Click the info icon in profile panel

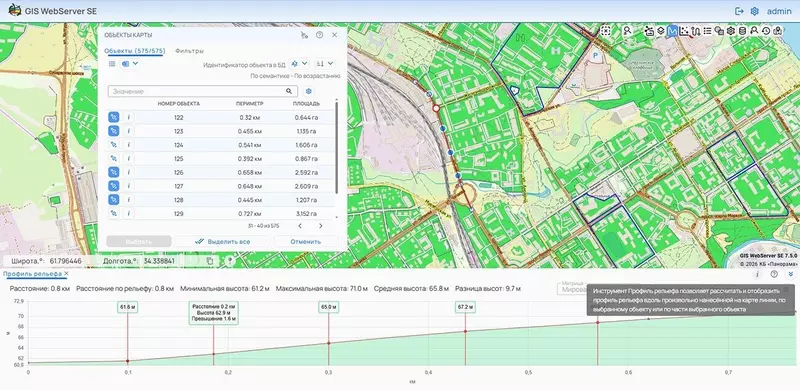[x=758, y=275]
